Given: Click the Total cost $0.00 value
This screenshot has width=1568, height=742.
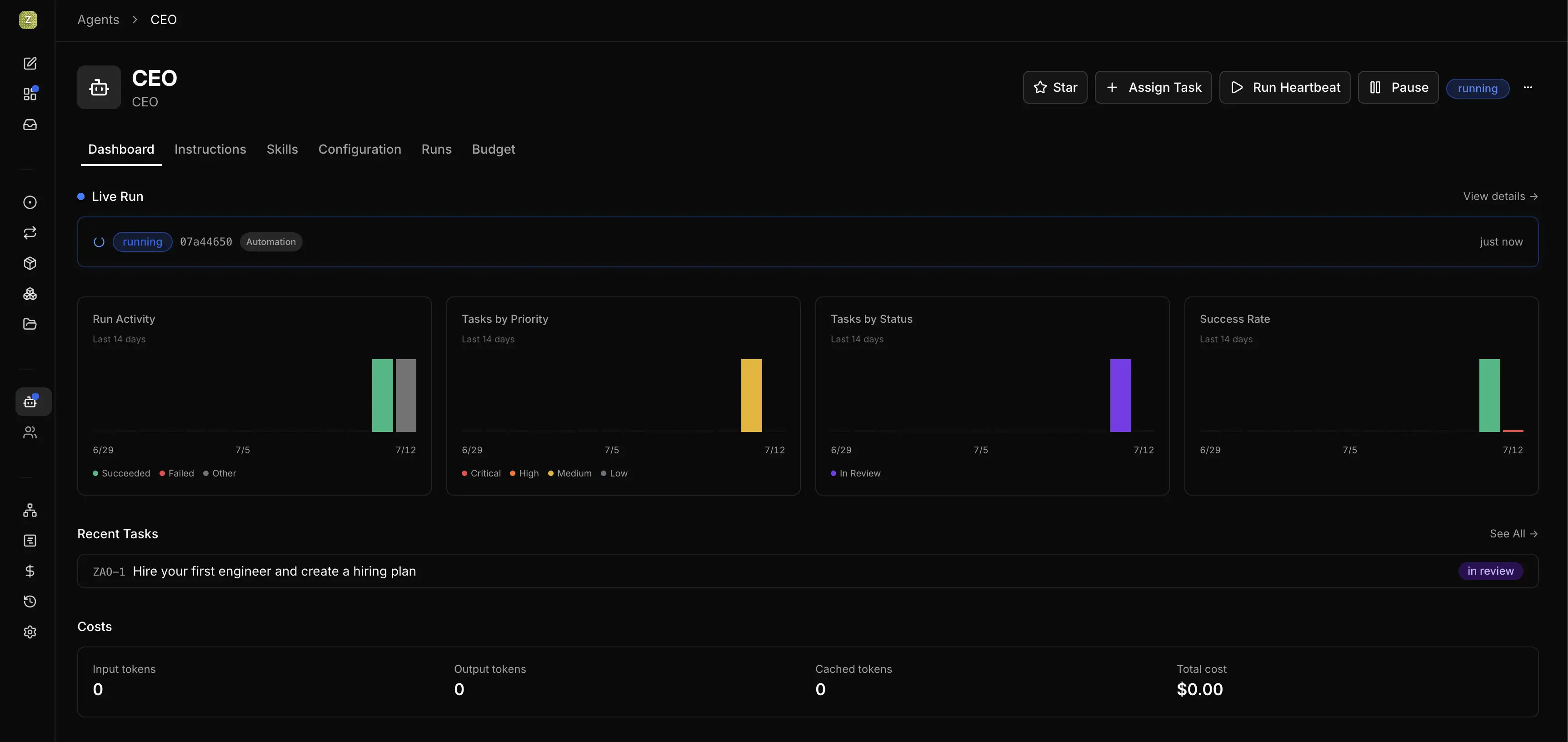Looking at the screenshot, I should coord(1199,689).
